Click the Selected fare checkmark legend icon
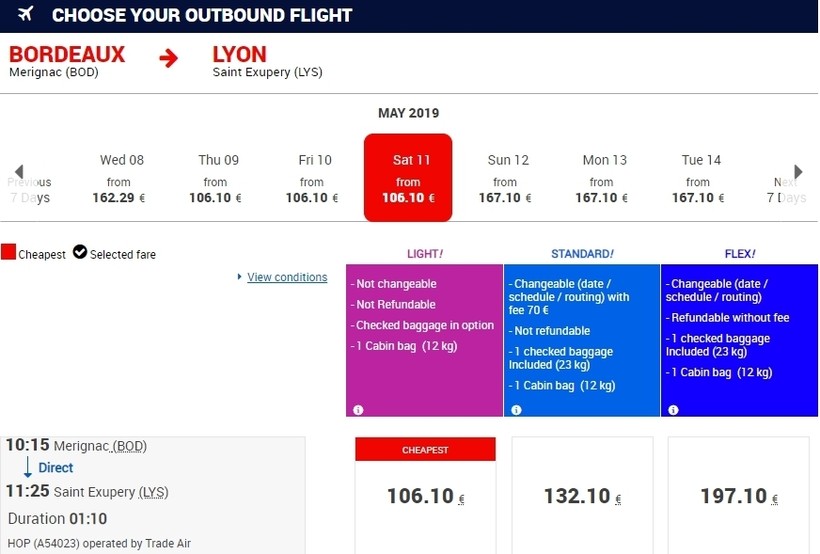Screen dimensions: 820x554 coord(80,253)
